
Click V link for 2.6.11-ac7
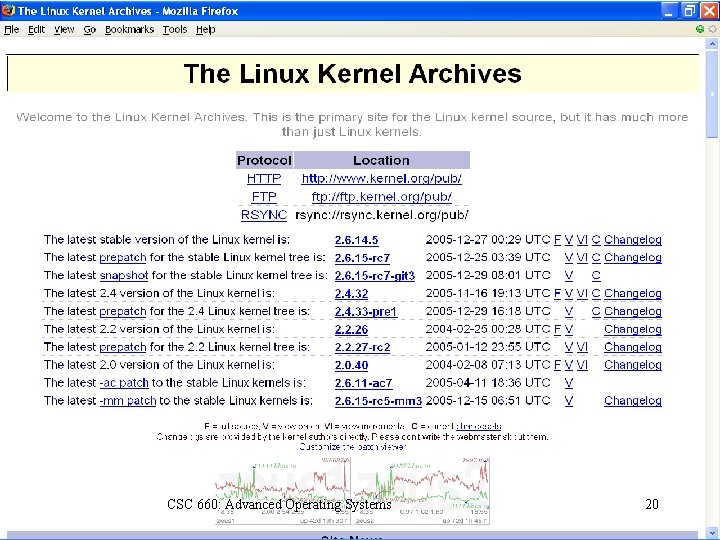pyautogui.click(x=569, y=383)
